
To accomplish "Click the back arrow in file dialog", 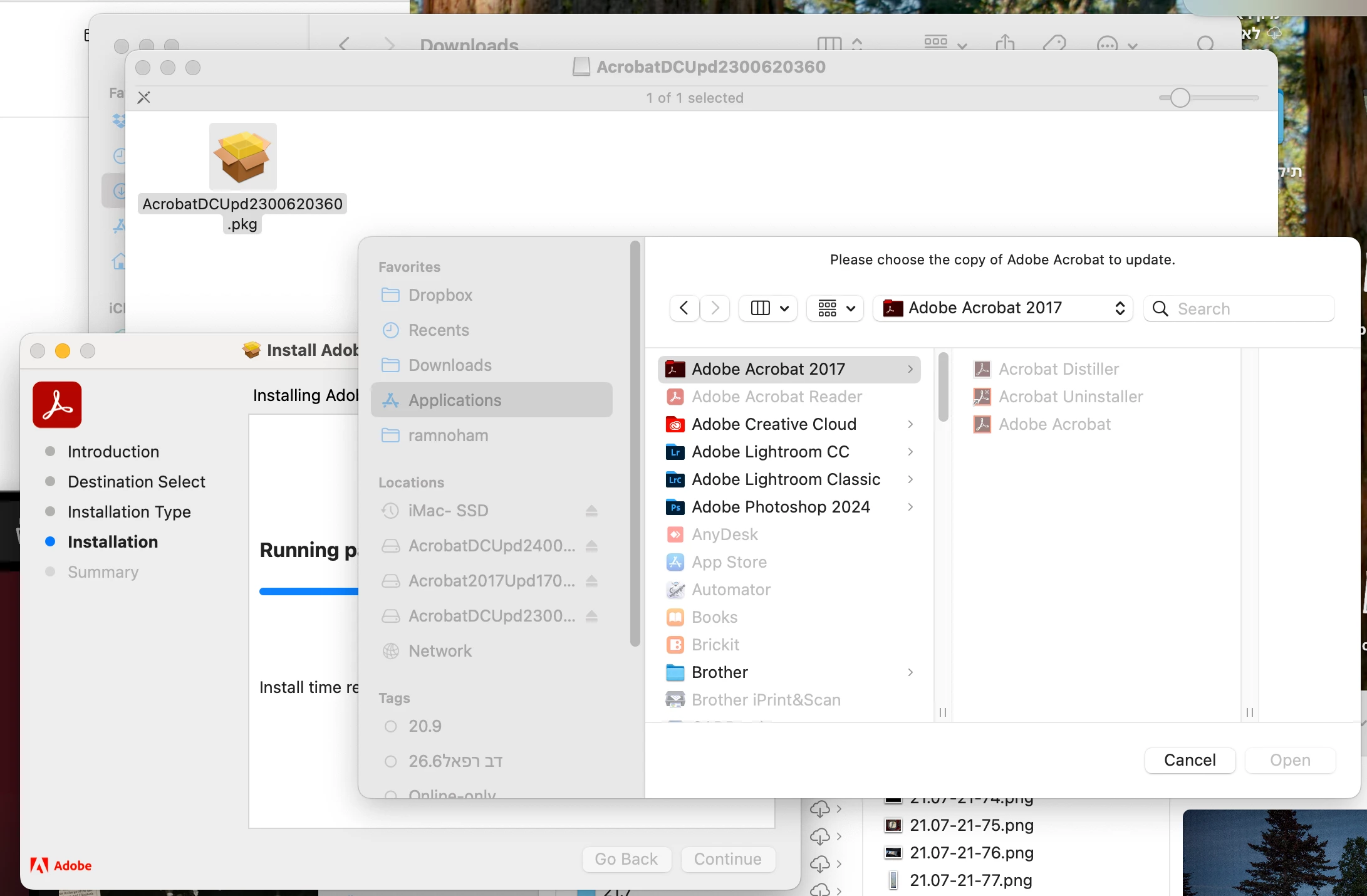I will tap(684, 308).
